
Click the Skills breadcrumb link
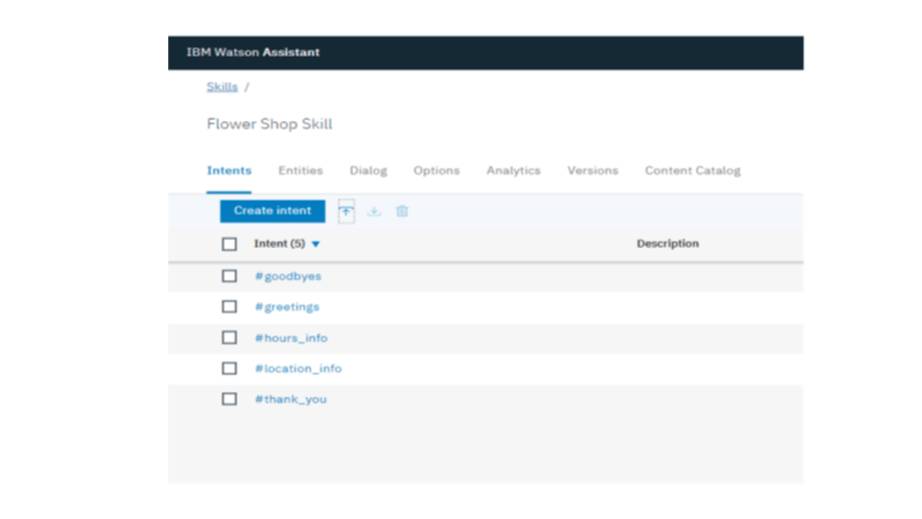pyautogui.click(x=222, y=87)
